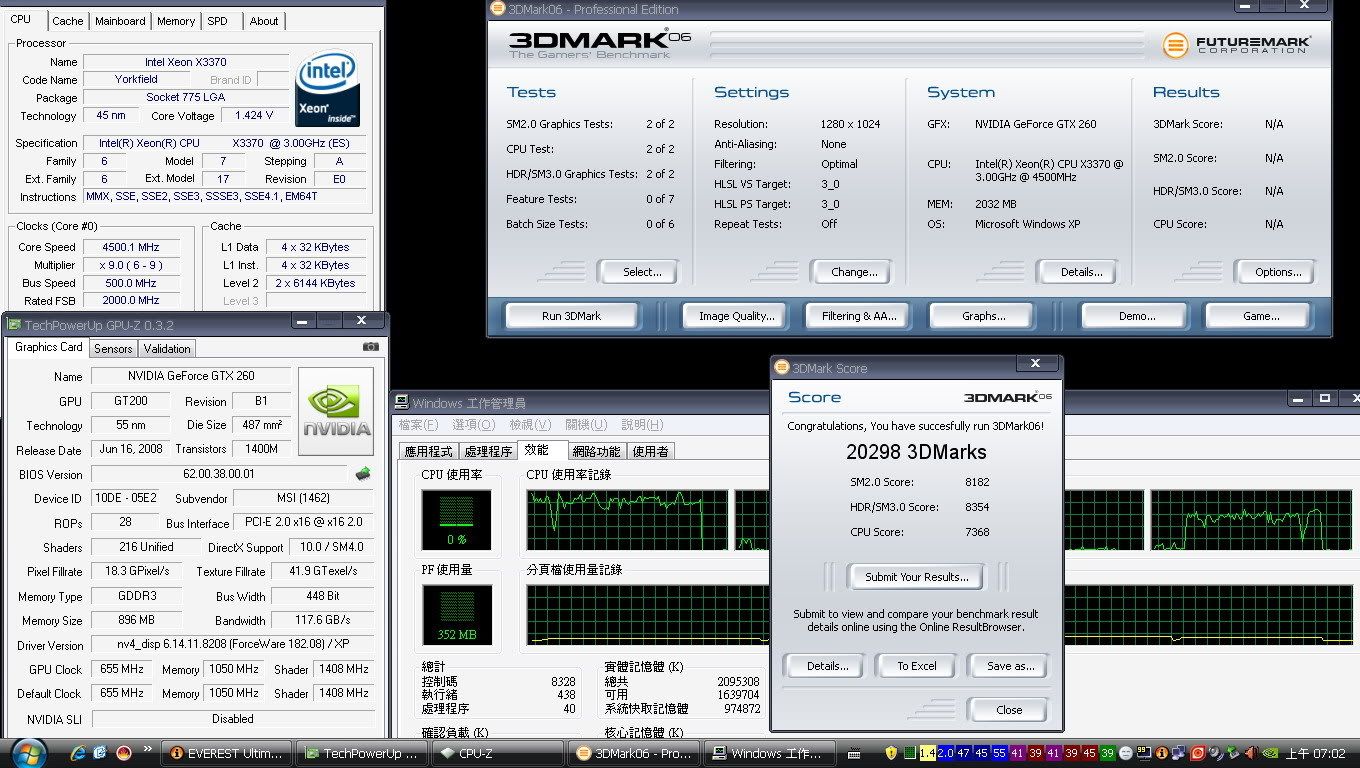The image size is (1360, 768).
Task: Click the Demo... button
Action: tap(1135, 316)
